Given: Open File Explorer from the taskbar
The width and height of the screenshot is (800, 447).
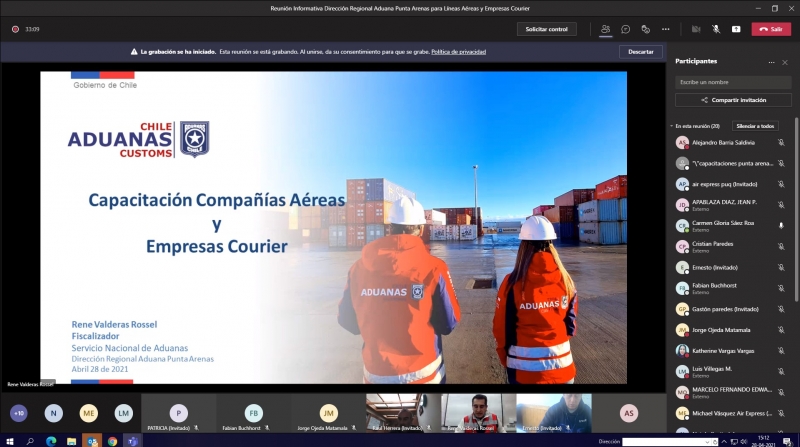Looking at the screenshot, I should coord(71,441).
